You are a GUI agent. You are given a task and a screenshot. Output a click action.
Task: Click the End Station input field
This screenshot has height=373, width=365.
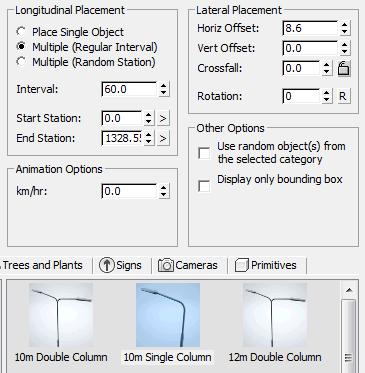[x=122, y=138]
